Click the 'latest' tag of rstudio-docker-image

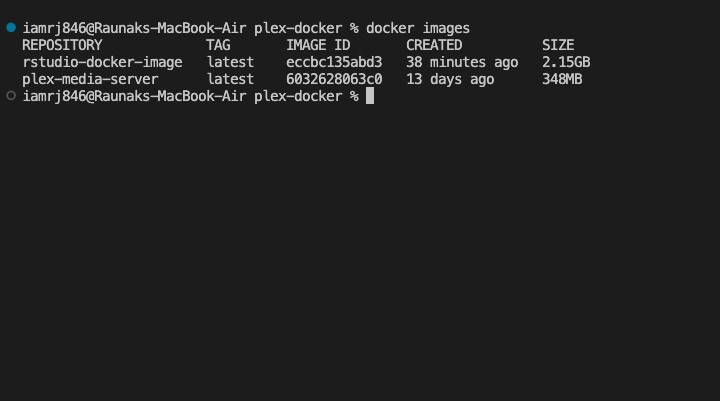[230, 62]
